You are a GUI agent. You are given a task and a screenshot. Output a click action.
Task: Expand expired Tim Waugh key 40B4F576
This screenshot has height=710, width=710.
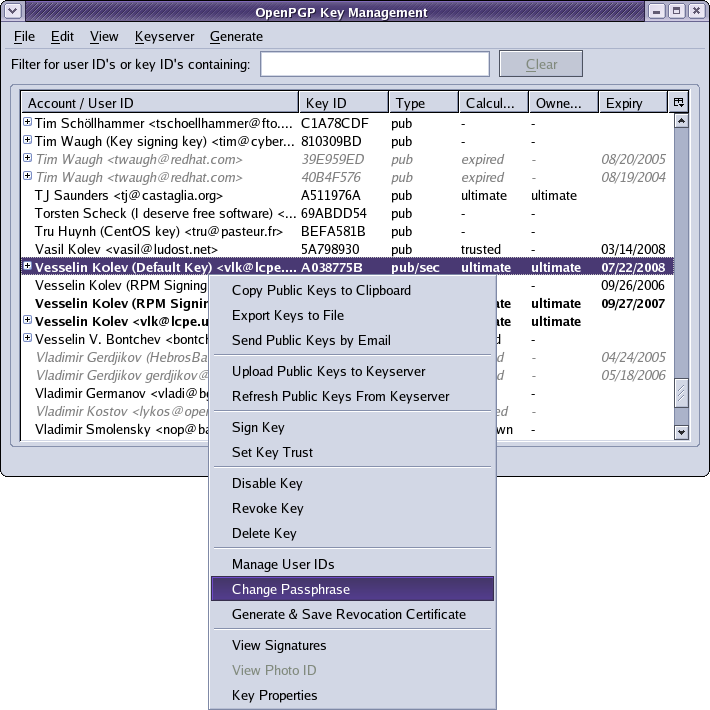(27, 176)
